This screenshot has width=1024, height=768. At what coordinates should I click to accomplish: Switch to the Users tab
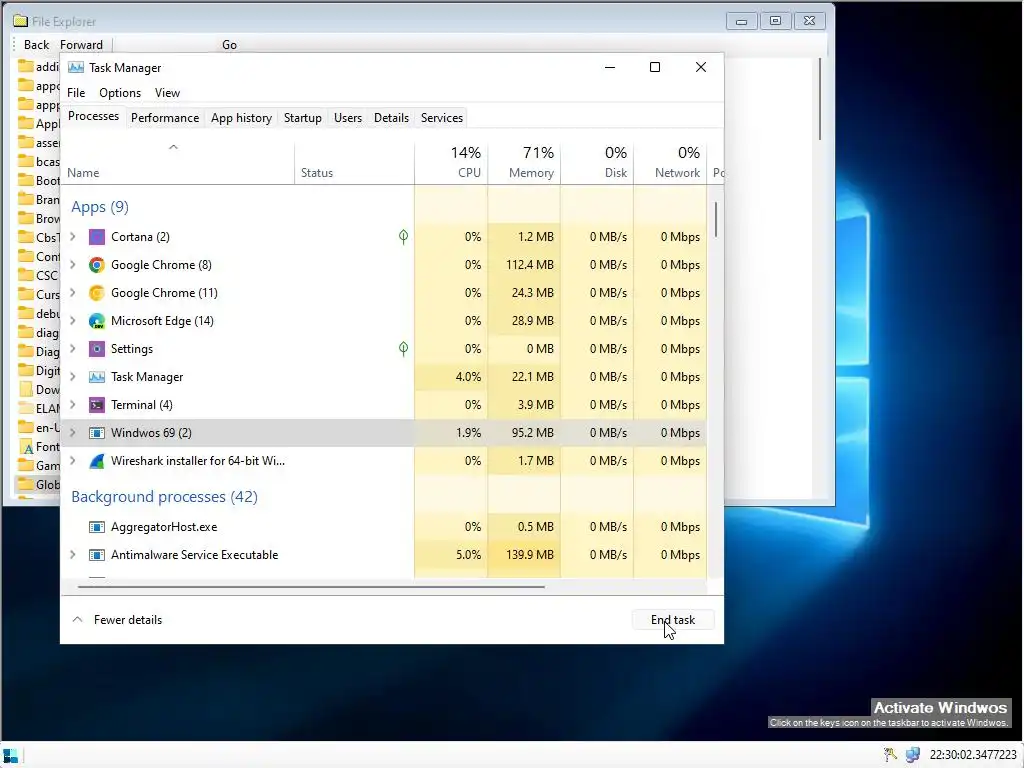click(347, 118)
